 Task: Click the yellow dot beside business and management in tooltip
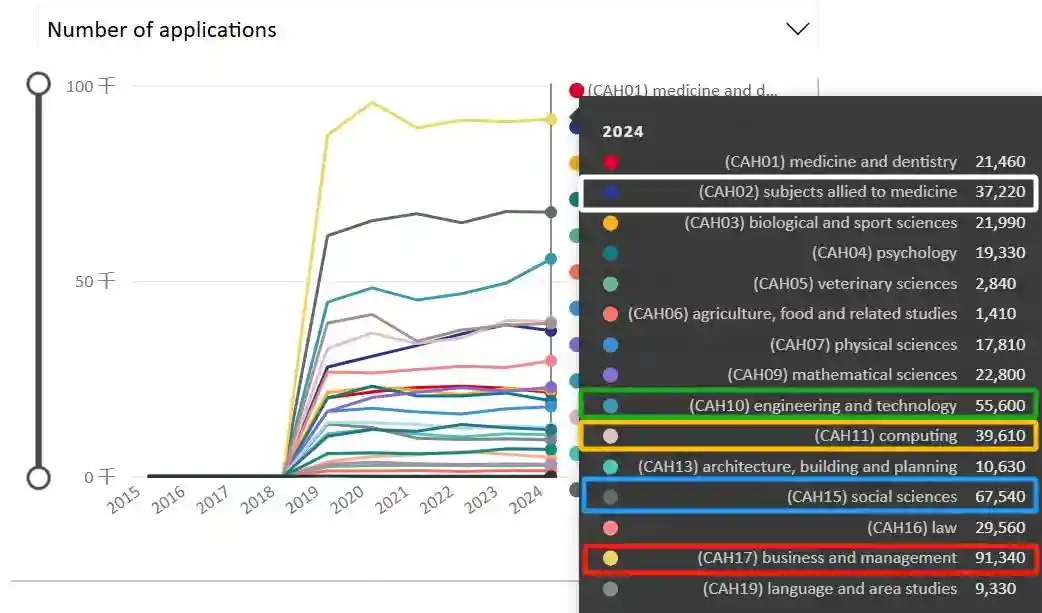coord(611,559)
